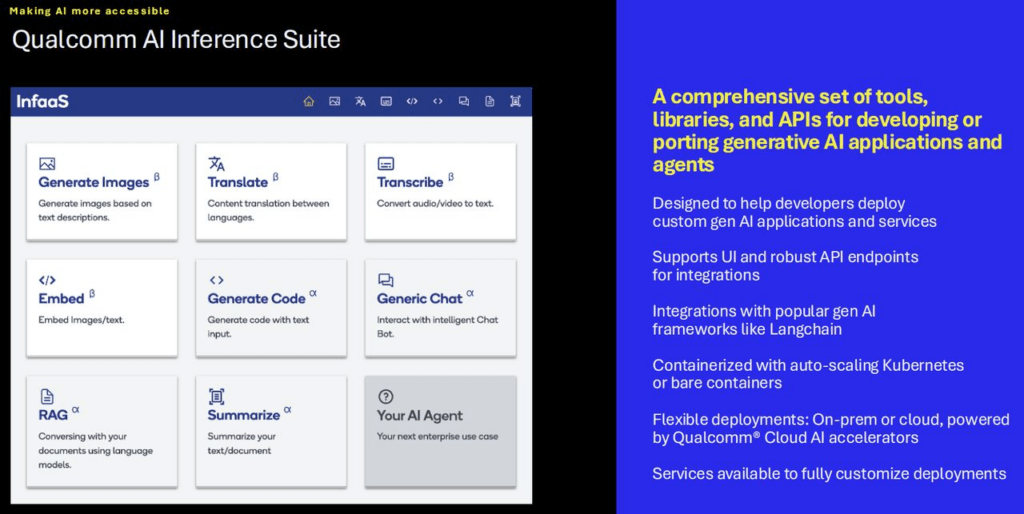Open the RAG card title

click(x=53, y=415)
